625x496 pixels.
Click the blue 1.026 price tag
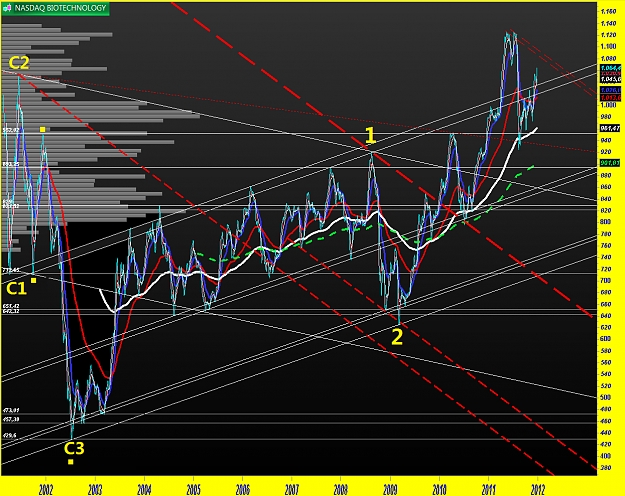click(610, 91)
